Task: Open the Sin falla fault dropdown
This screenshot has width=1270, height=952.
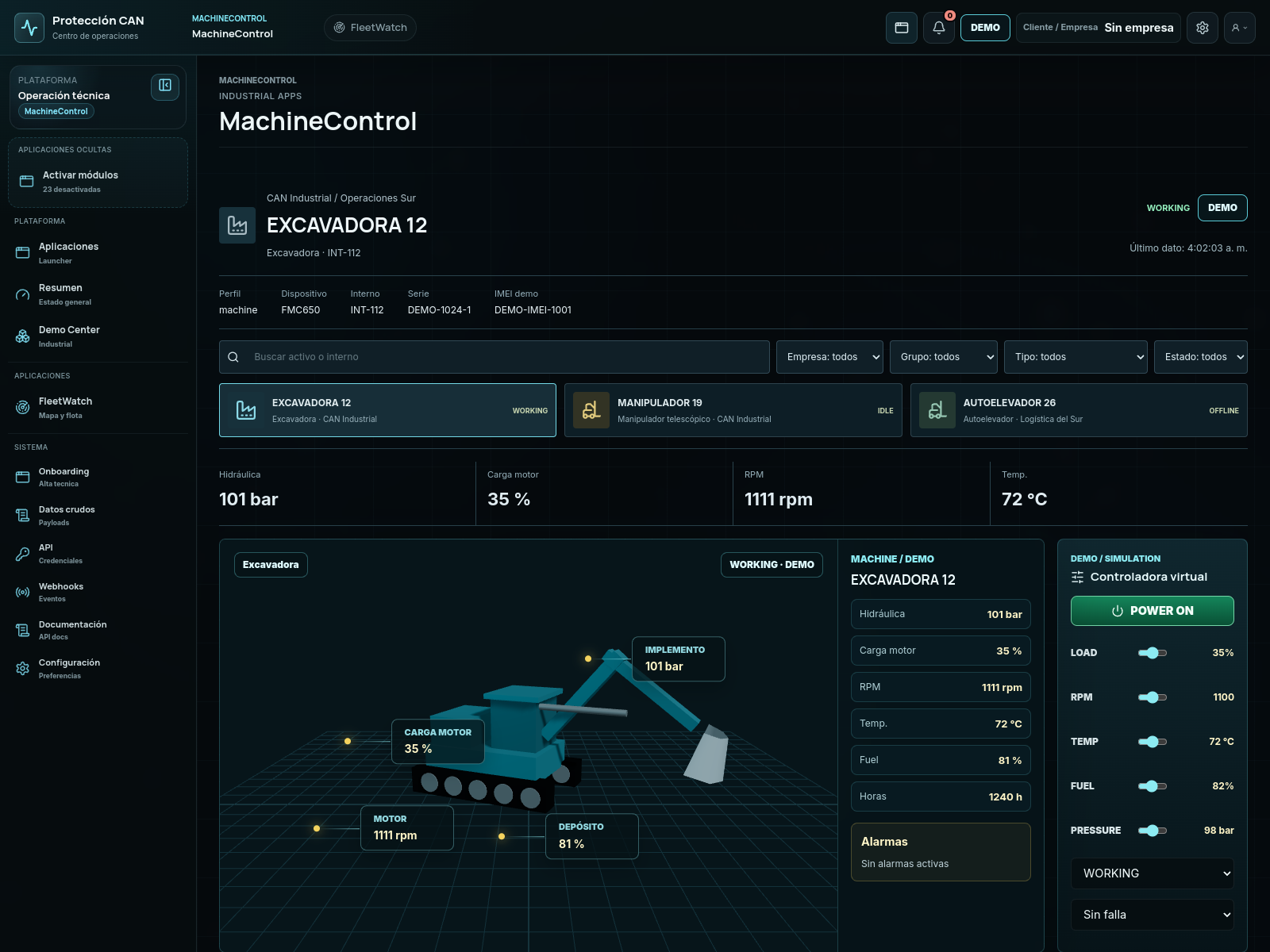Action: click(x=1153, y=915)
